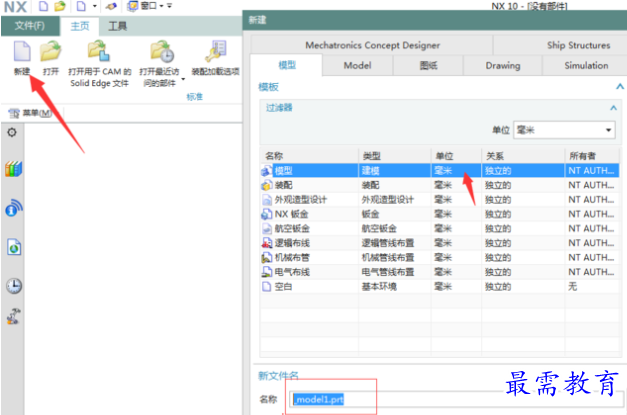The width and height of the screenshot is (627, 415).
Task: Select the 机械布管 template row
Action: click(x=439, y=257)
